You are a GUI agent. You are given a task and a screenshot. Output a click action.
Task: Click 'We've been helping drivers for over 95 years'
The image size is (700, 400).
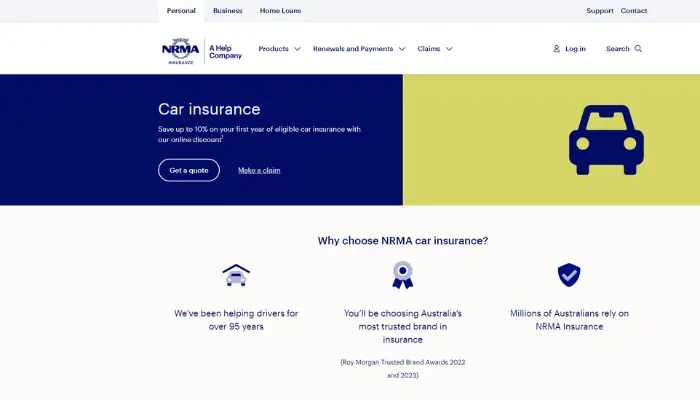(236, 320)
